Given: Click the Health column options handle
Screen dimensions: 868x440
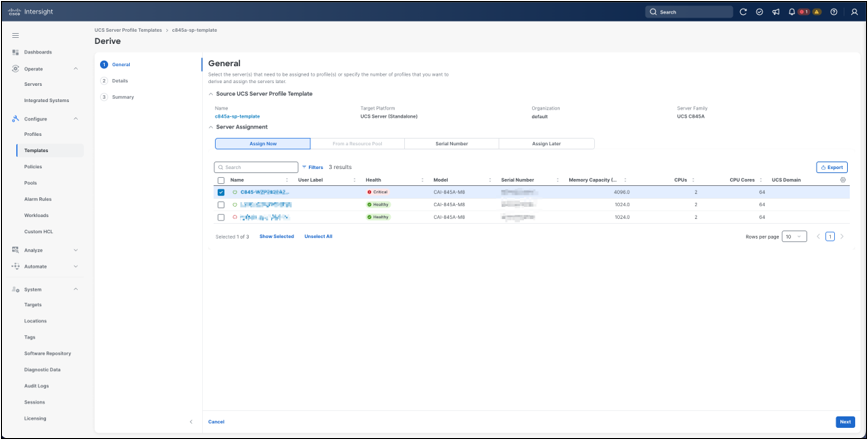Looking at the screenshot, I should (x=422, y=180).
